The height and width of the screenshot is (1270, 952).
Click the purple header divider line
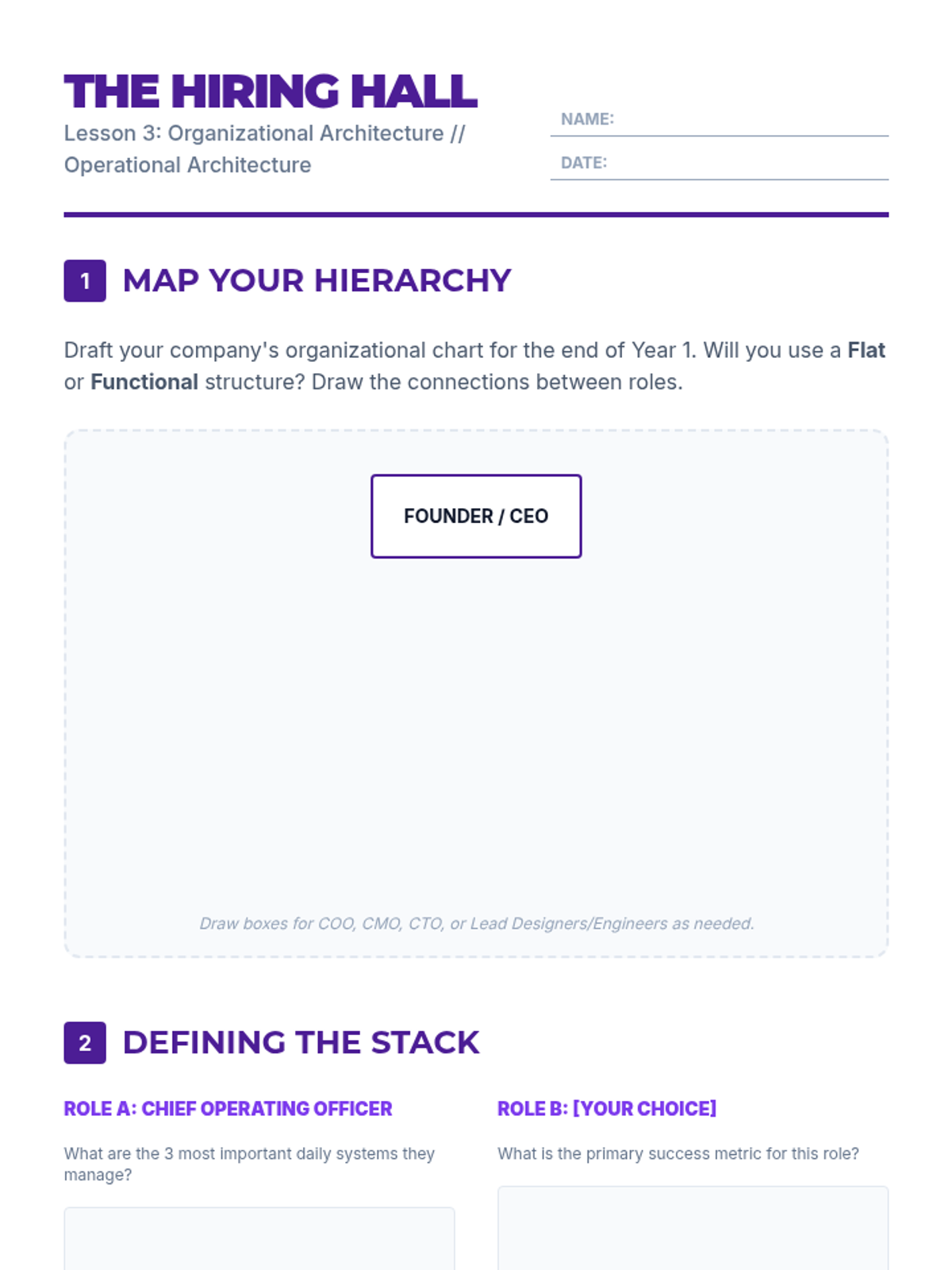476,214
